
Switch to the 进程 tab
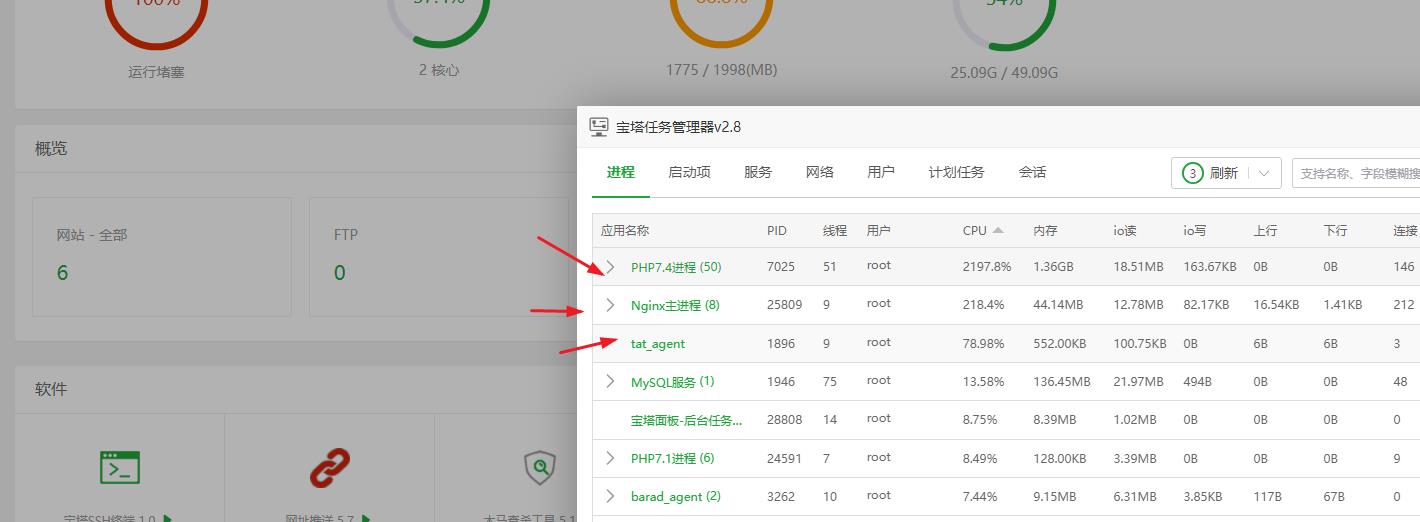(x=621, y=172)
